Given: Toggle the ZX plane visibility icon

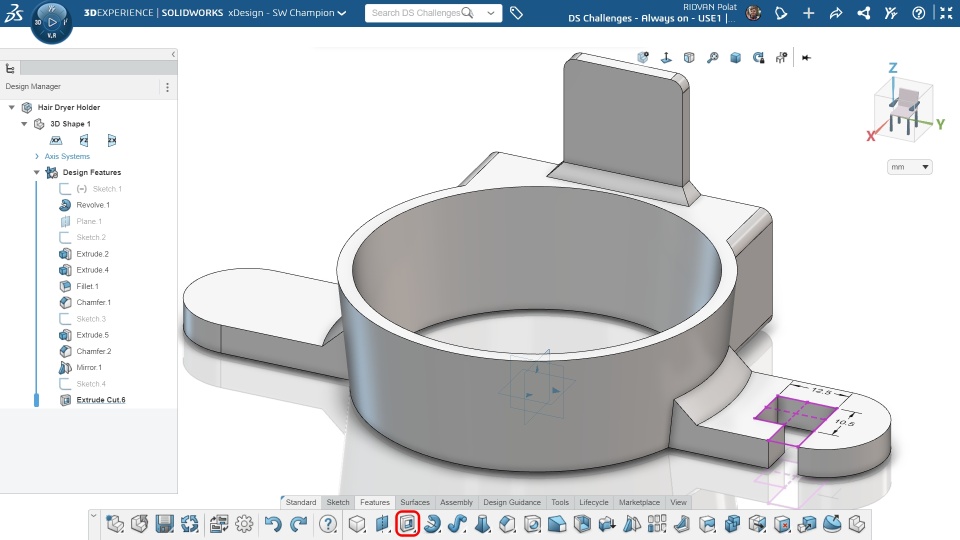Looking at the screenshot, I should [x=111, y=140].
